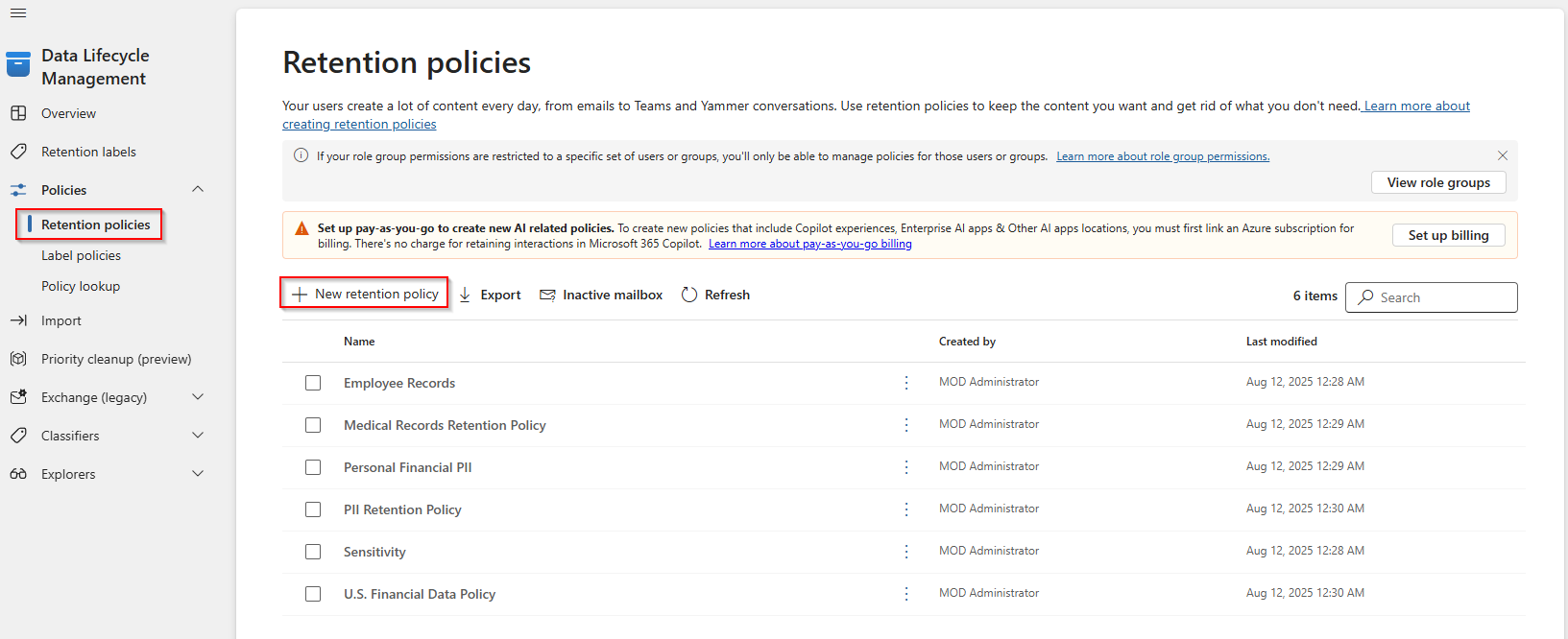Expand the Exchange (legacy) section
Screen dimensions: 1568x639
(x=198, y=397)
